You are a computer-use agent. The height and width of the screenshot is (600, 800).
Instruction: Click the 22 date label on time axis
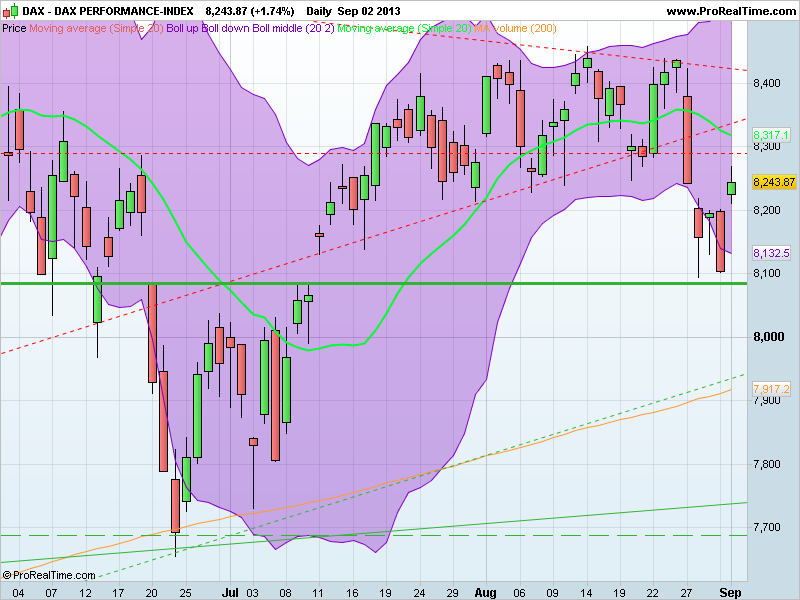(x=653, y=593)
